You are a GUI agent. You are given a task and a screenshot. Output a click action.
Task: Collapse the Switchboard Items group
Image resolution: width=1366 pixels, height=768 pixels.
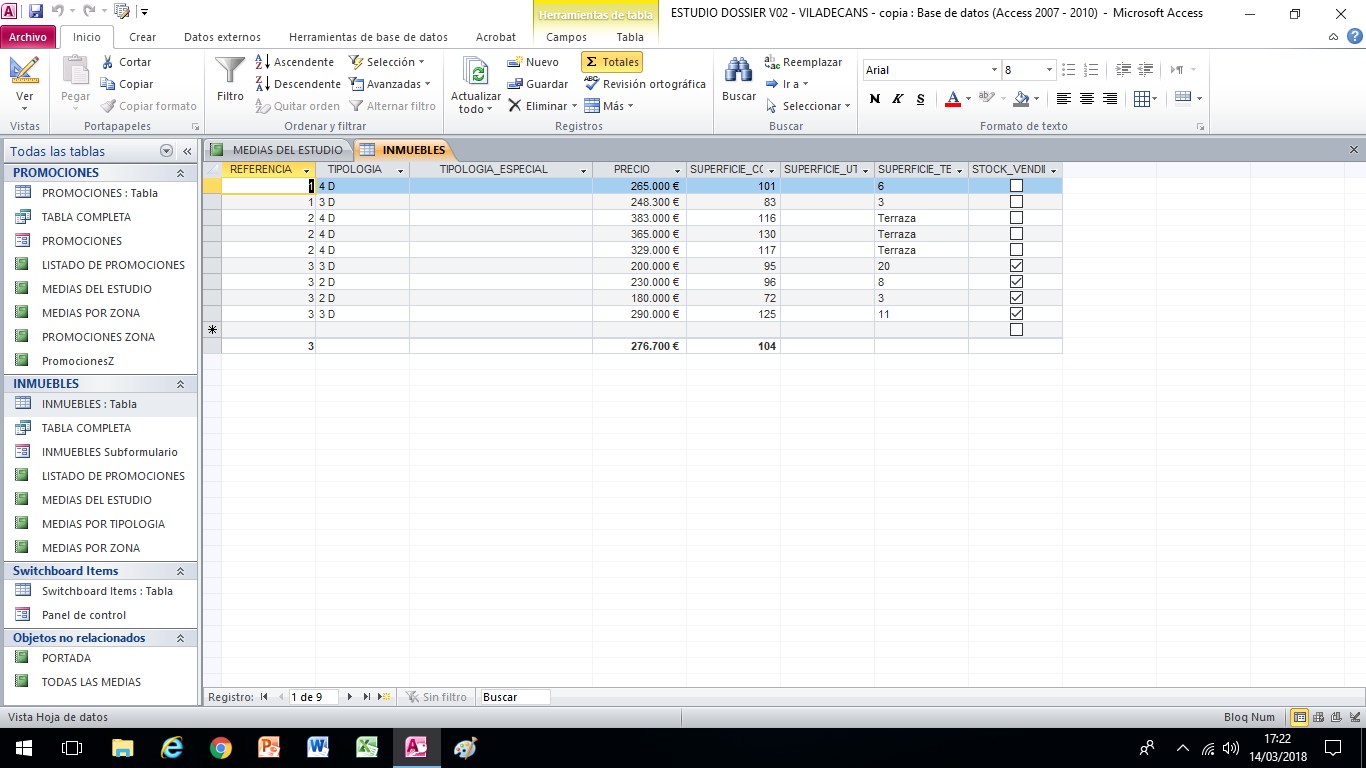pos(181,571)
